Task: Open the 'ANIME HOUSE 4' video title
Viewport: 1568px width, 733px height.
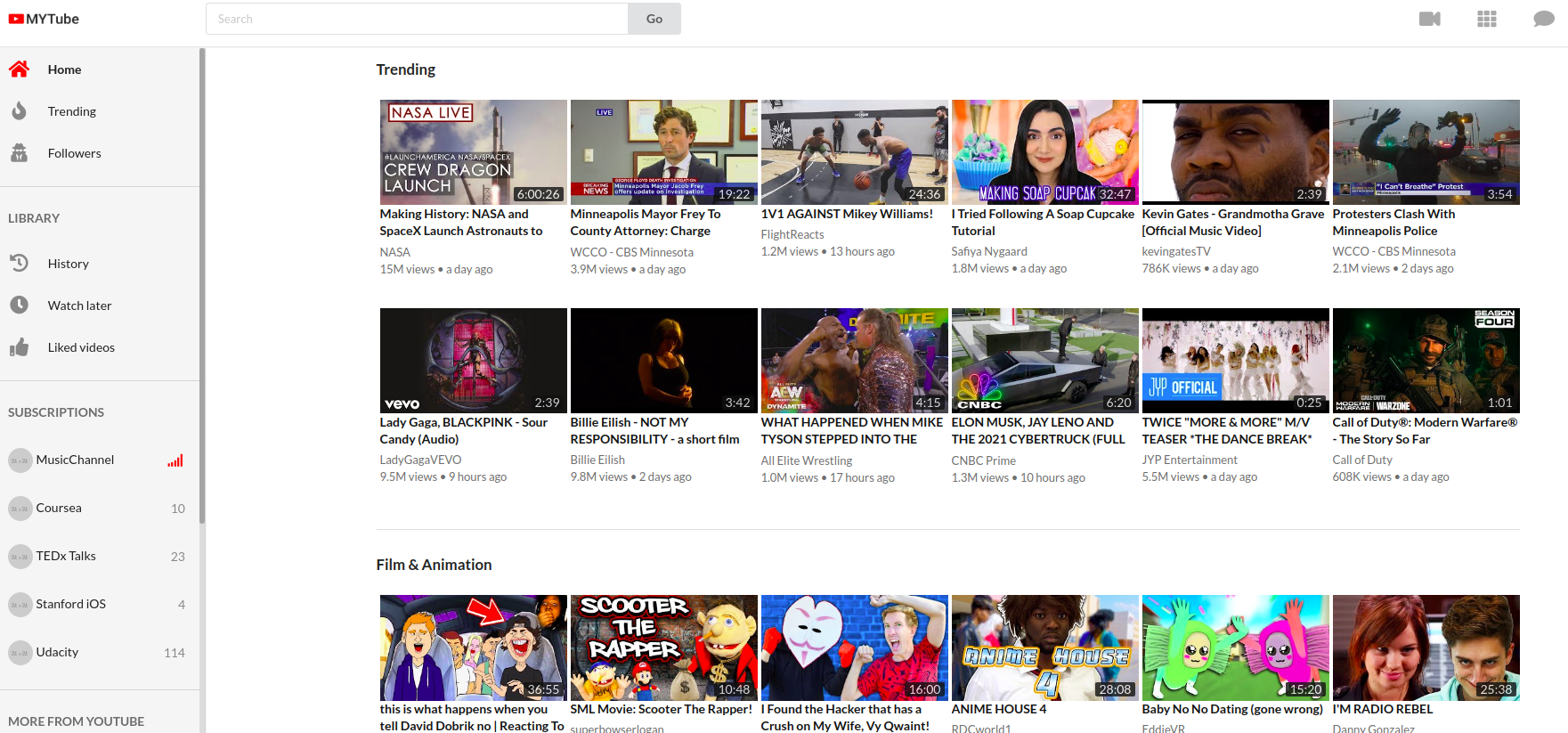Action: pyautogui.click(x=999, y=709)
